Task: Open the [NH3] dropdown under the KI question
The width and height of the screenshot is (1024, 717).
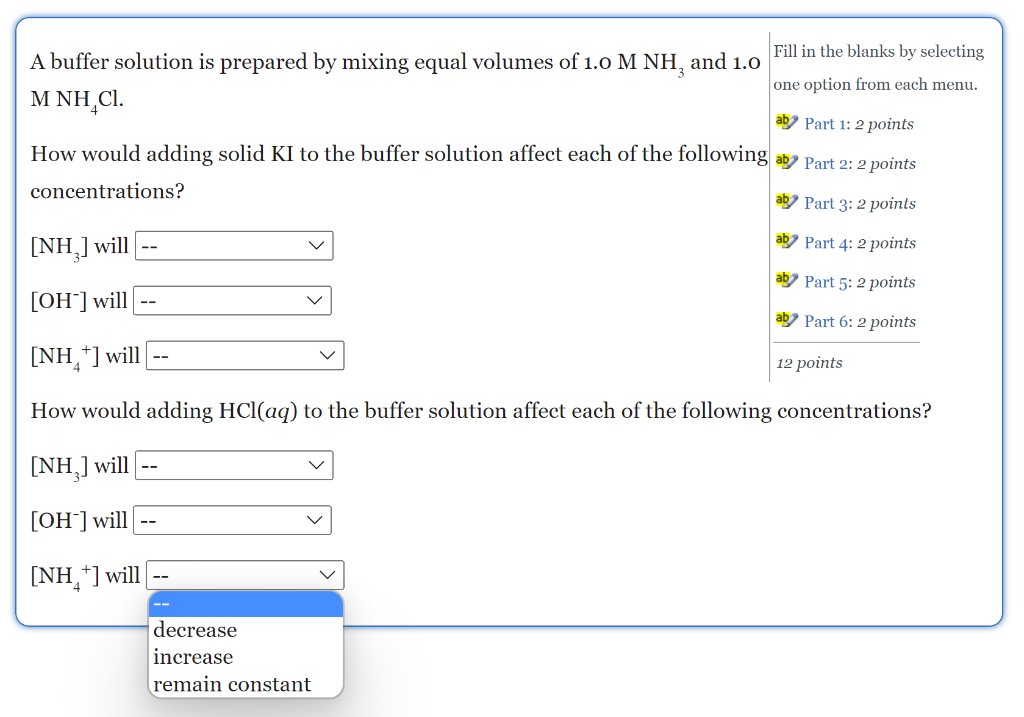Action: click(234, 245)
